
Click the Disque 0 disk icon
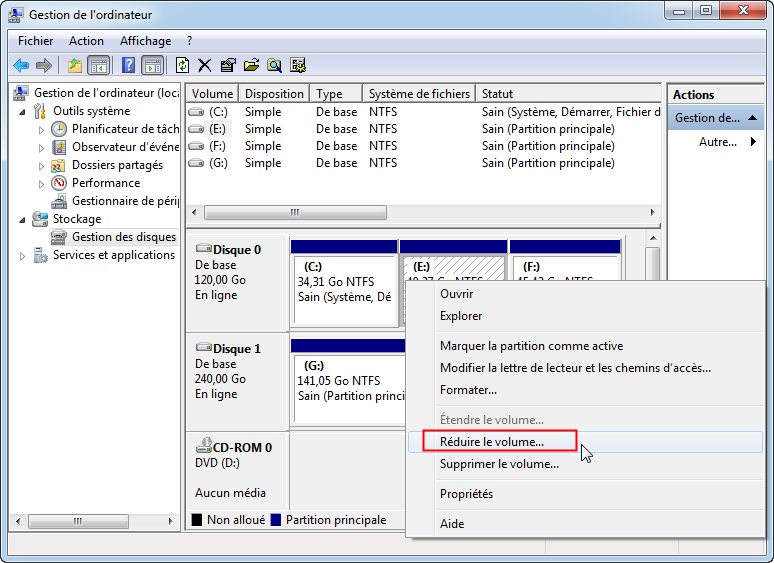204,248
